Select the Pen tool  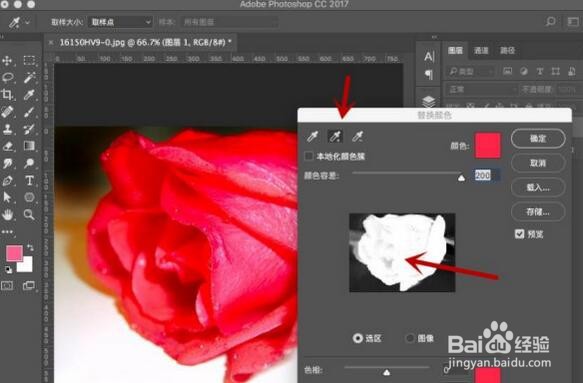click(7, 181)
